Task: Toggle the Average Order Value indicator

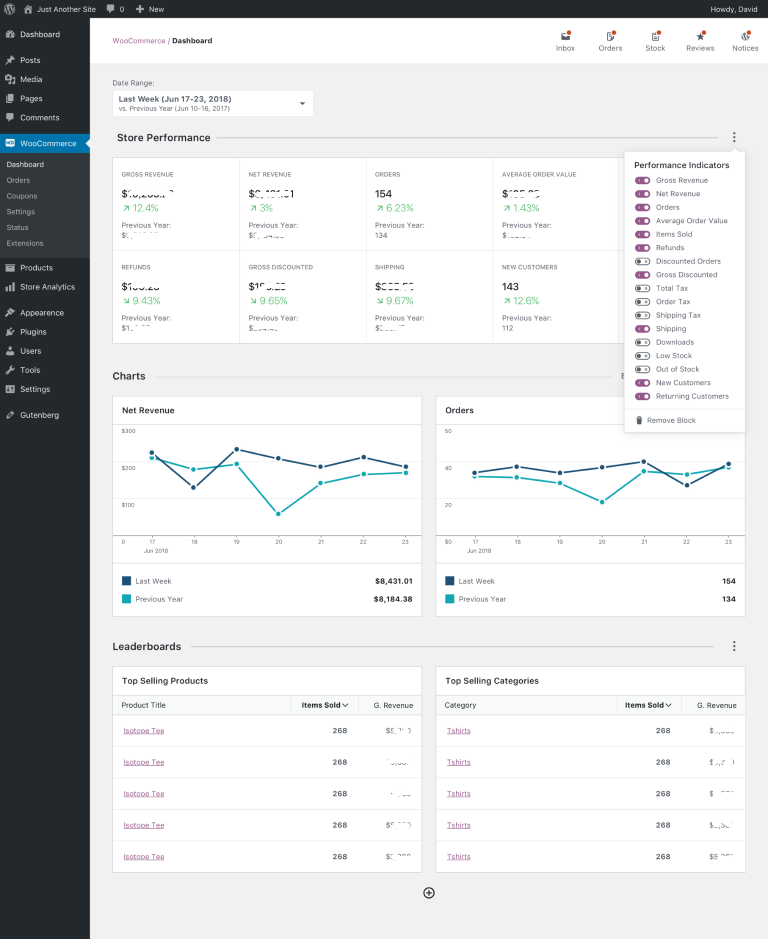Action: coord(643,221)
